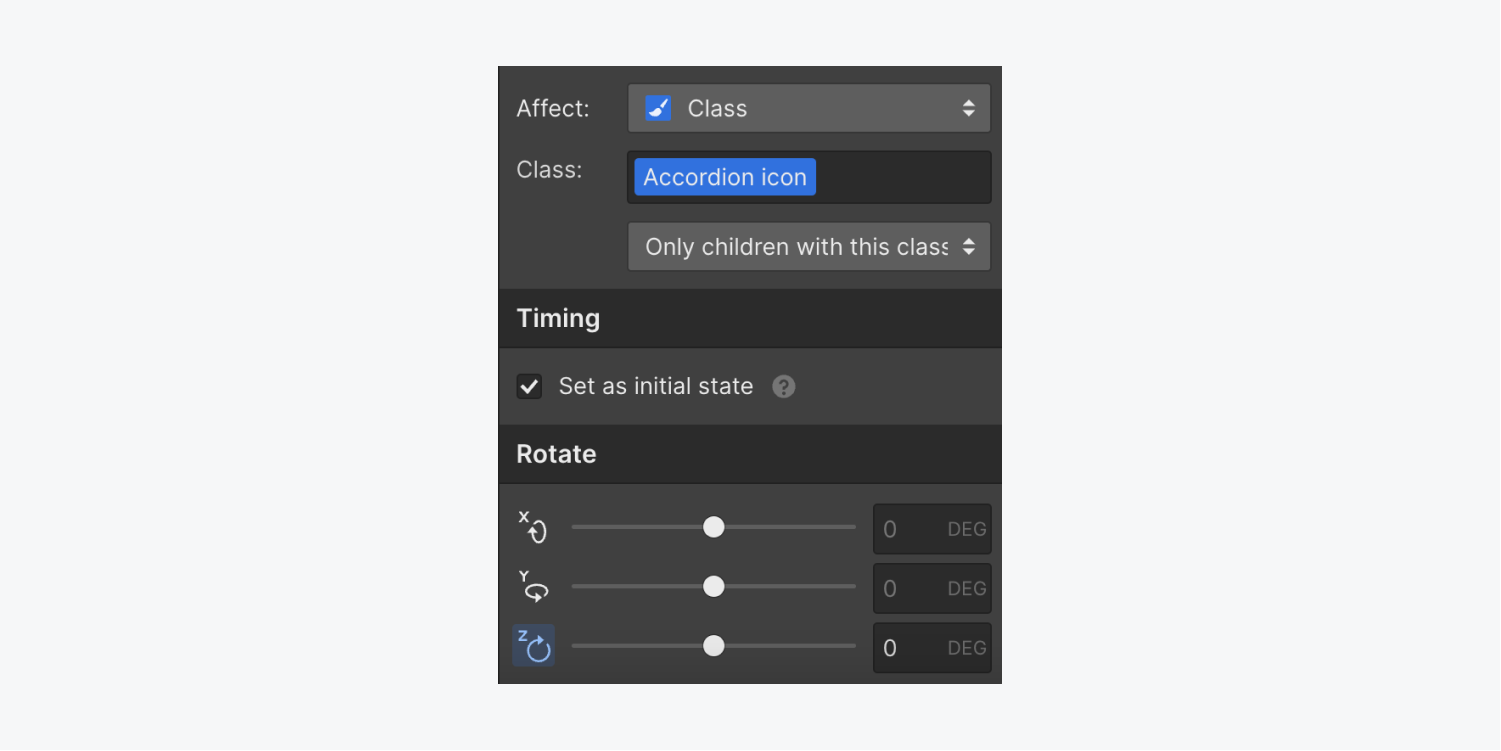
Task: Open Only children with this class dropdown
Action: tap(809, 247)
